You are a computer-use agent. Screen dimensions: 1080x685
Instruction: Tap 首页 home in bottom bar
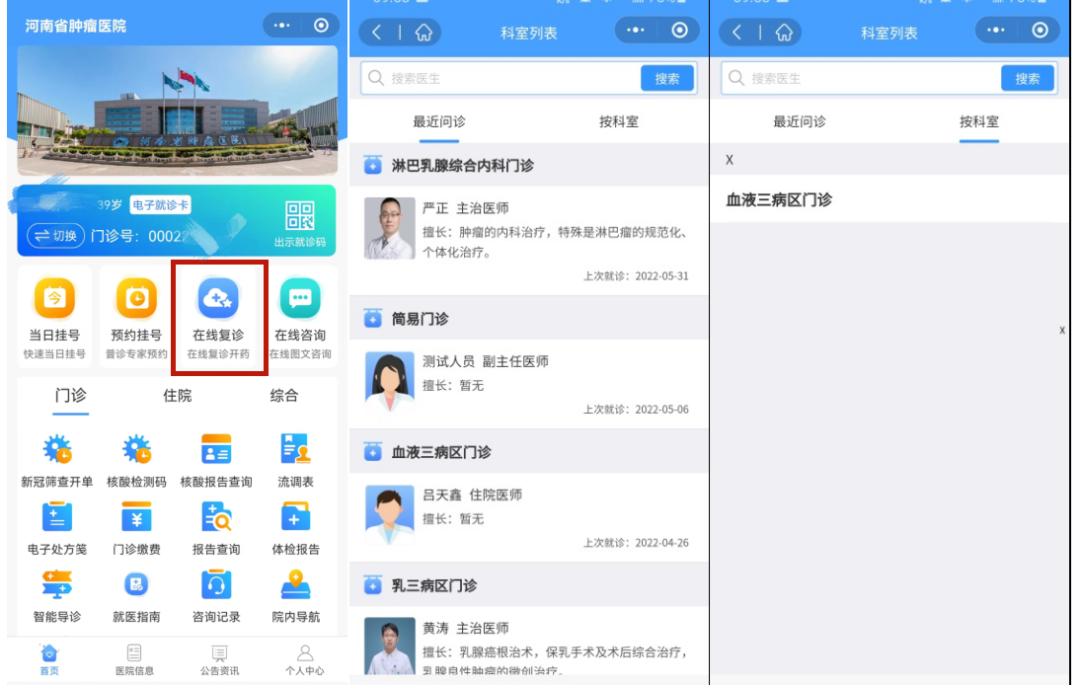click(x=49, y=660)
